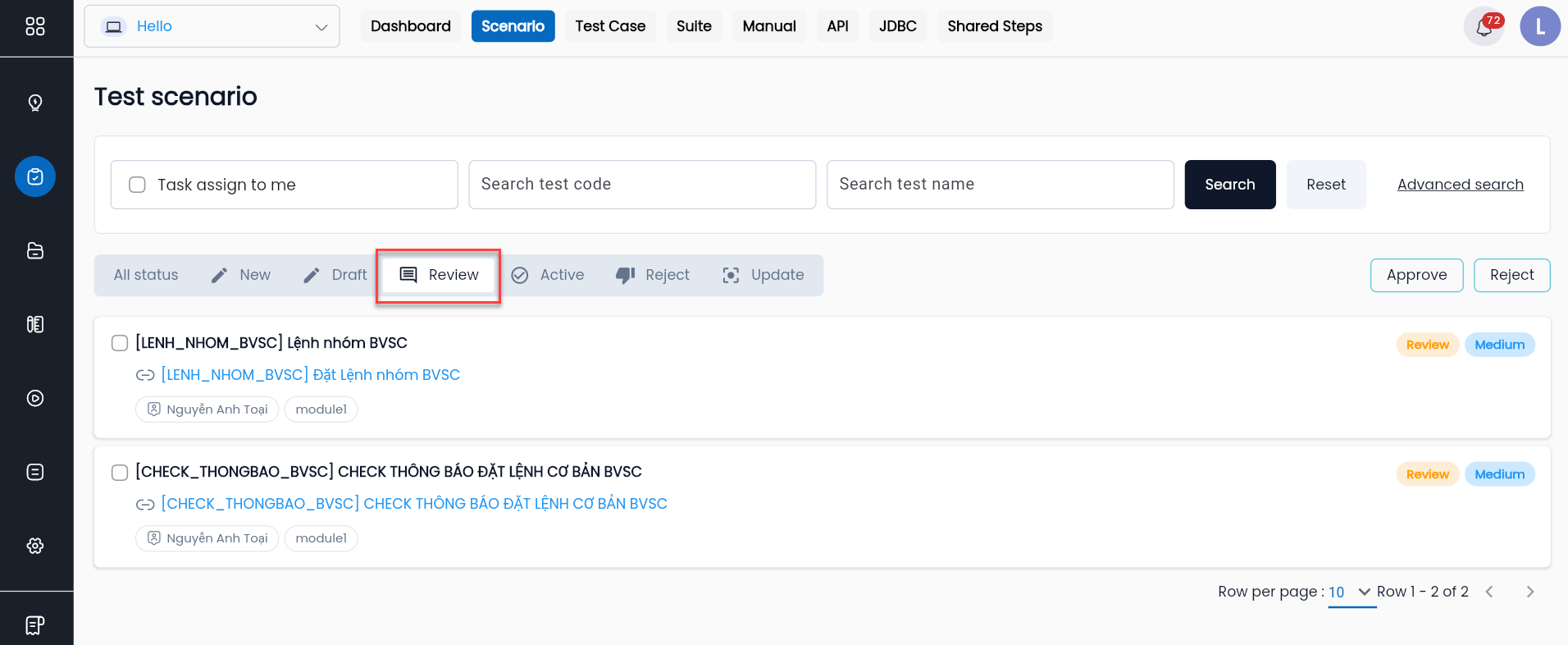Open the play circle sidebar icon
Viewport: 1568px width, 645px height.
(x=35, y=398)
